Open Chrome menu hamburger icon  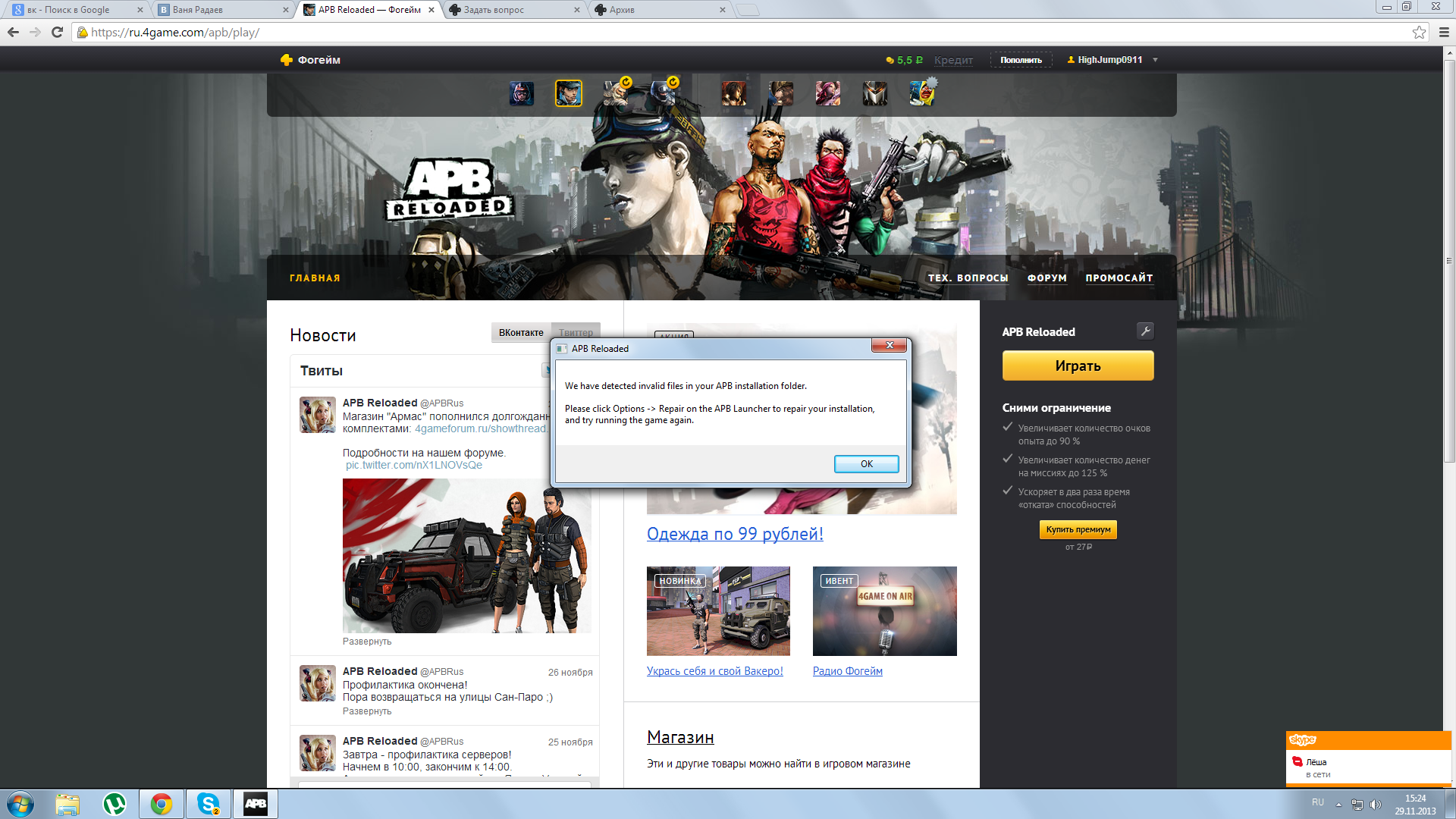(x=1444, y=33)
